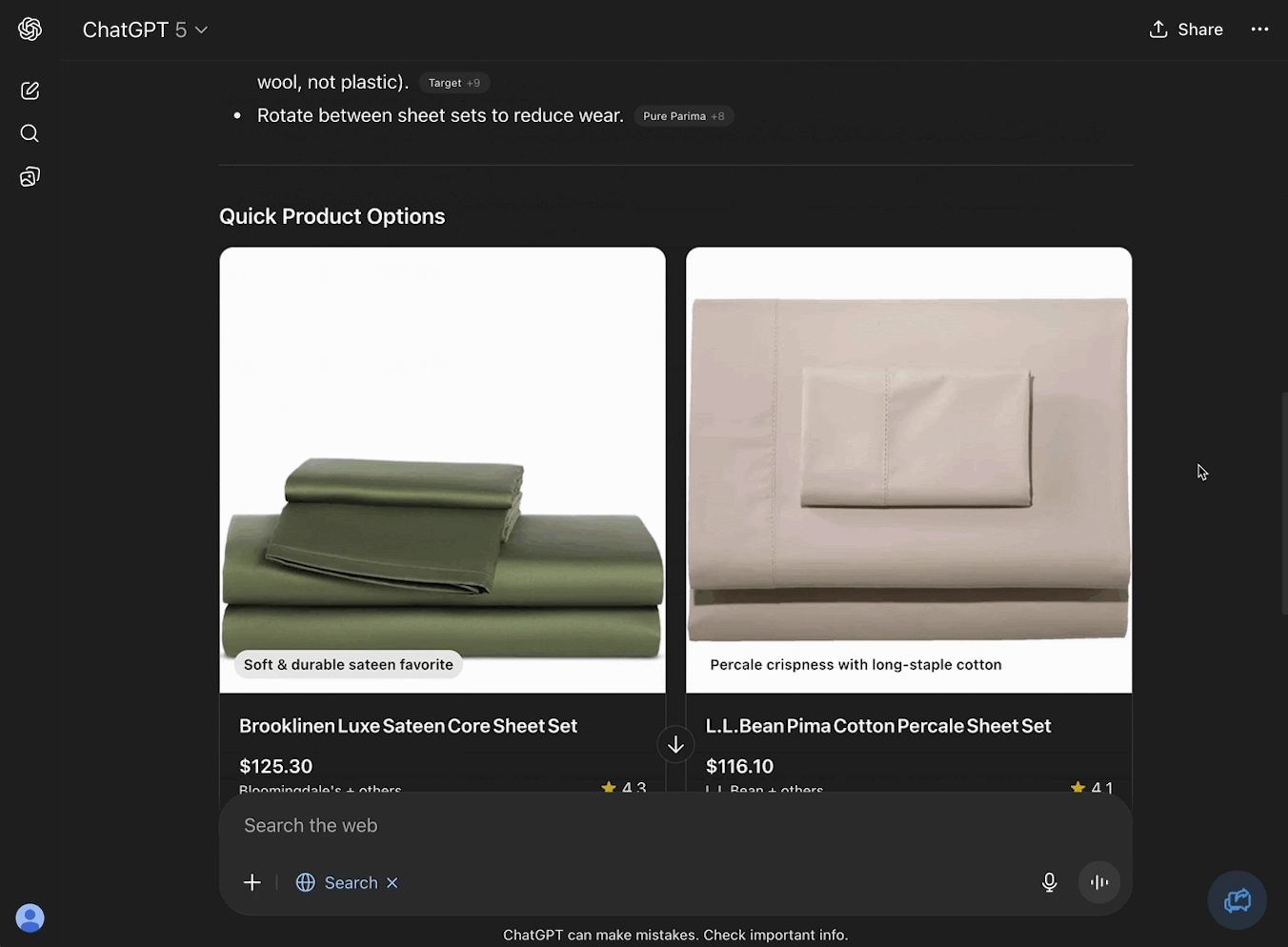Click the $116.10 L.L.Bean price
Screen dimensions: 1288x947
pos(739,766)
